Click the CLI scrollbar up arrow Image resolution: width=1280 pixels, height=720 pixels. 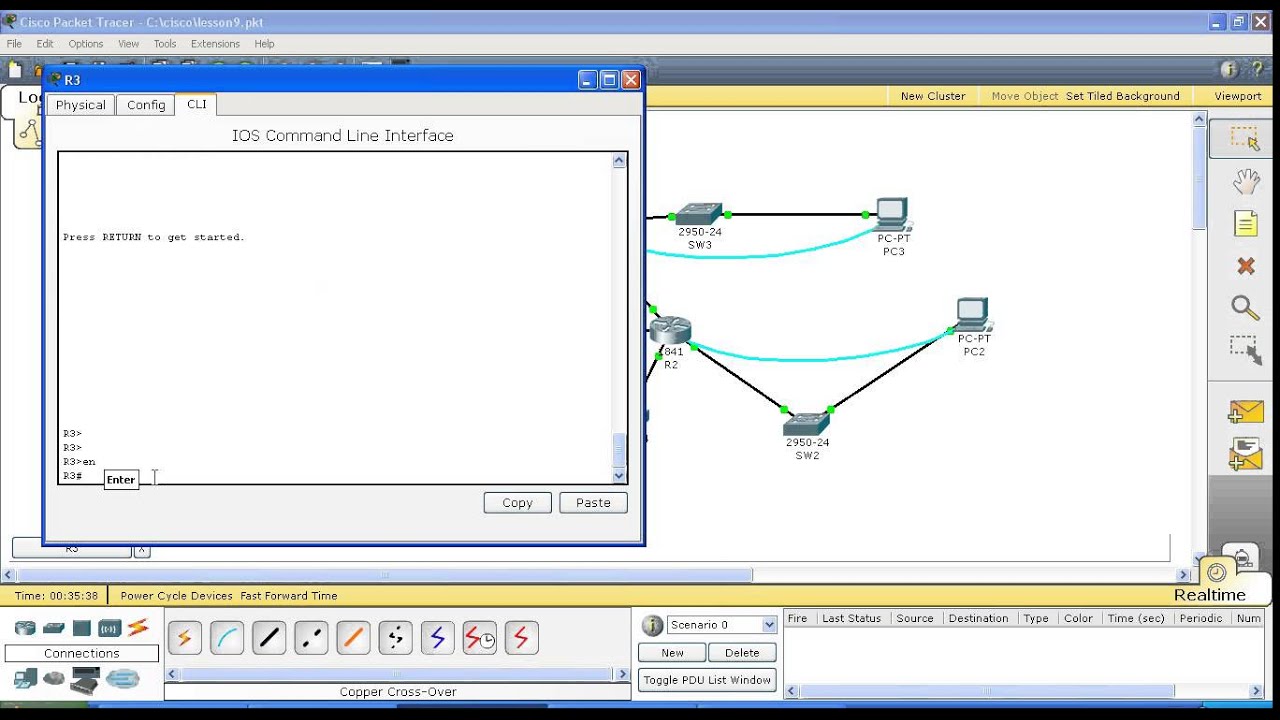point(619,160)
